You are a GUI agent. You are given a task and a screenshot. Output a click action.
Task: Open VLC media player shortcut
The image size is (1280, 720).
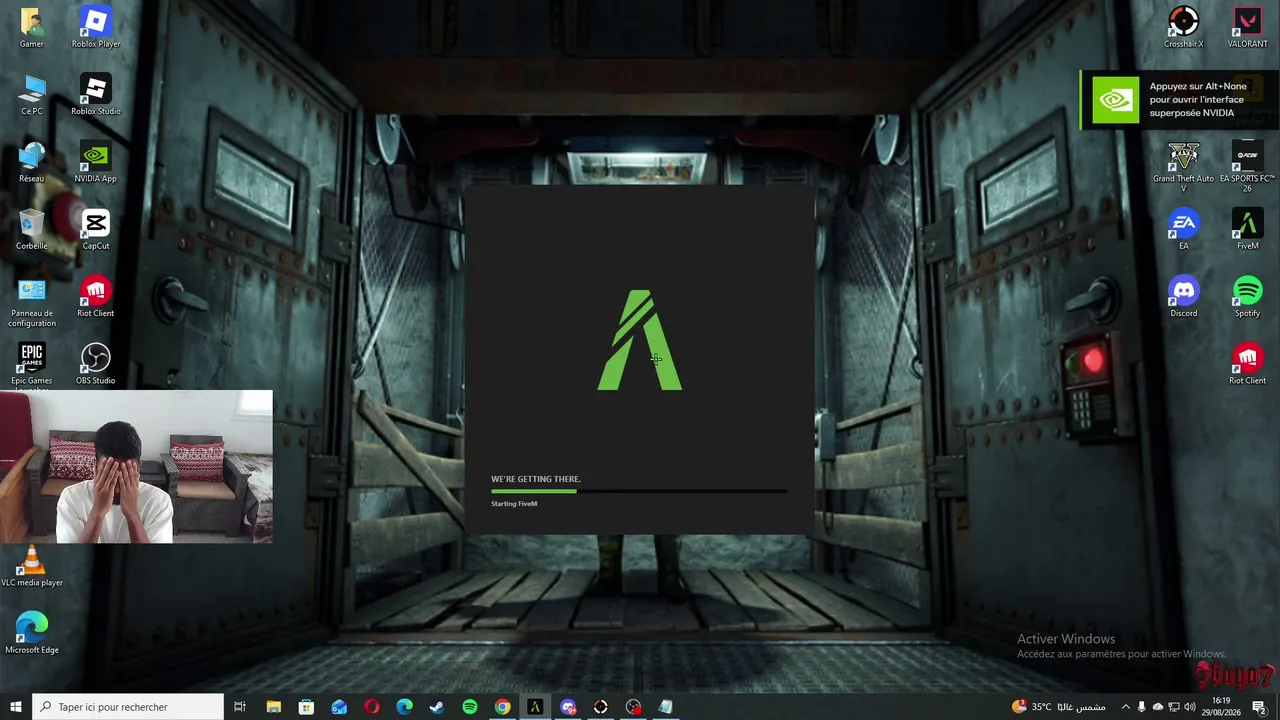(x=32, y=566)
